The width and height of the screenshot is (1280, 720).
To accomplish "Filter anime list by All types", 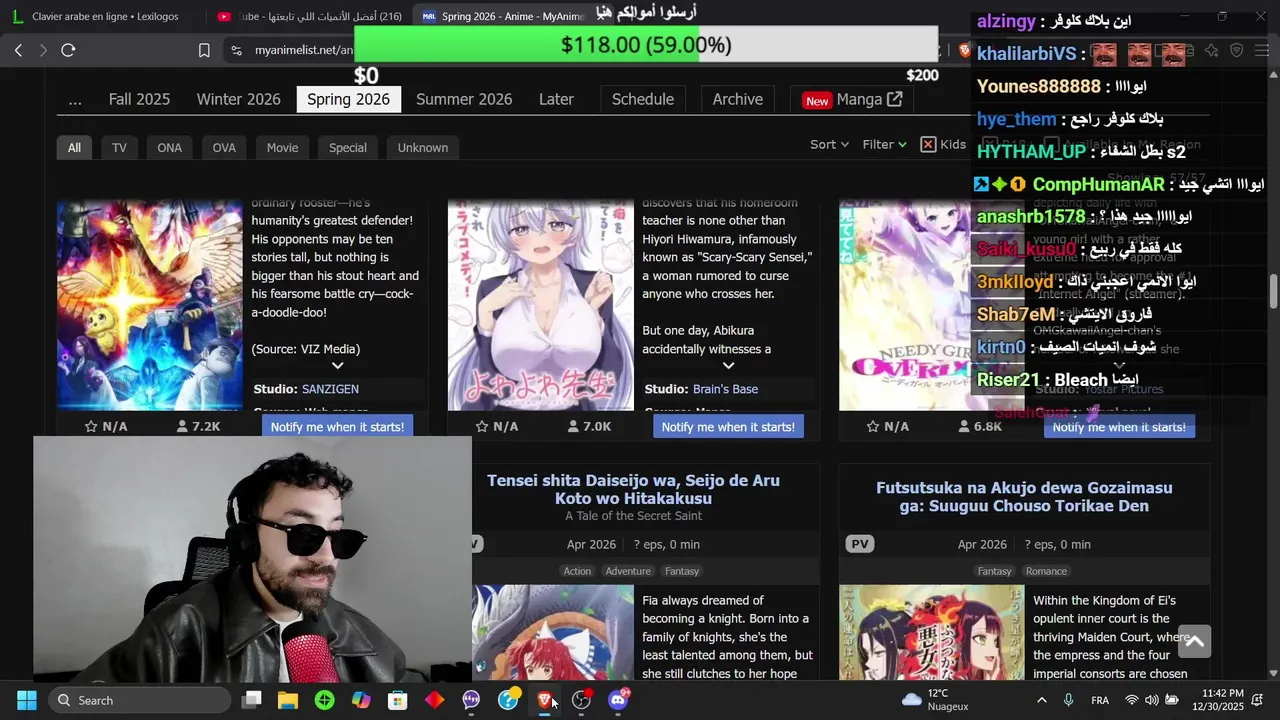I will 74,147.
